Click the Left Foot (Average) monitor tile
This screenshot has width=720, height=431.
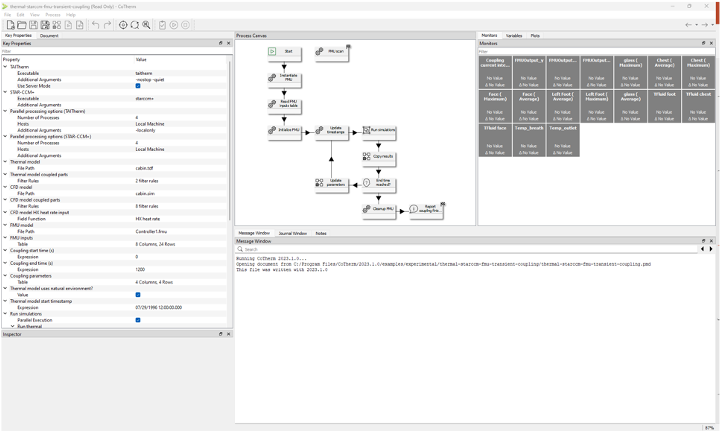pyautogui.click(x=562, y=106)
